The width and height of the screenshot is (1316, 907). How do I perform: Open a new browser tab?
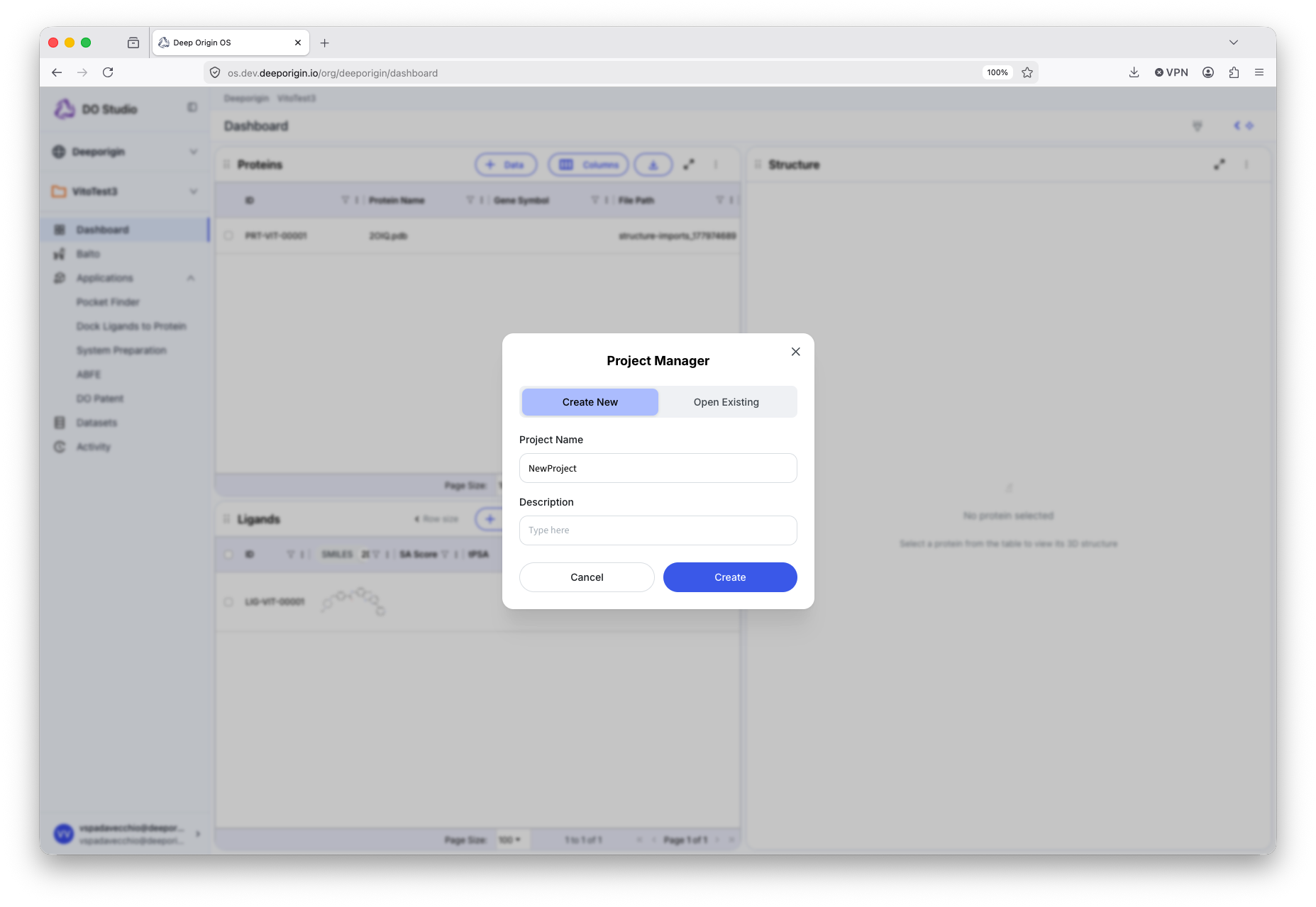[x=324, y=43]
